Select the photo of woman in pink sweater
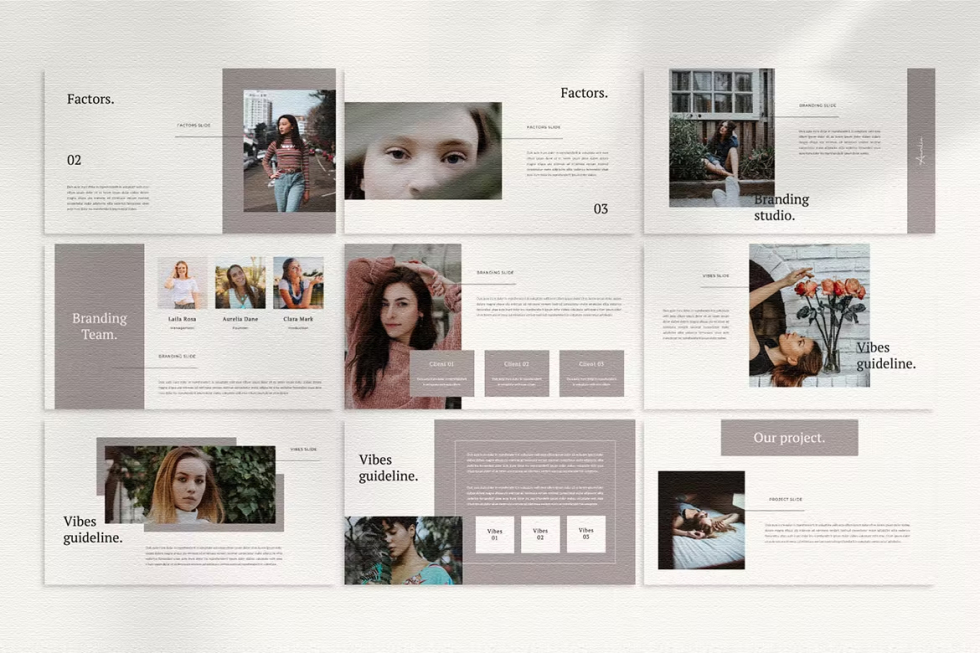Screen dimensions: 980x653 (x=402, y=326)
